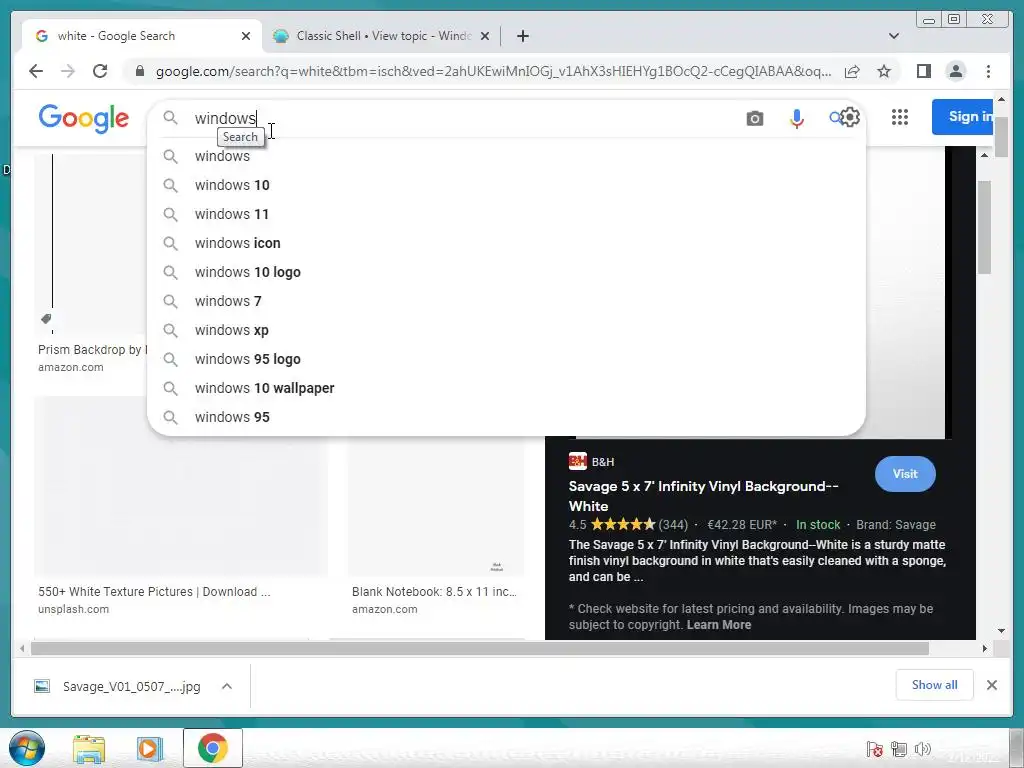1024x768 pixels.
Task: Start voice search with microphone
Action: [x=797, y=118]
